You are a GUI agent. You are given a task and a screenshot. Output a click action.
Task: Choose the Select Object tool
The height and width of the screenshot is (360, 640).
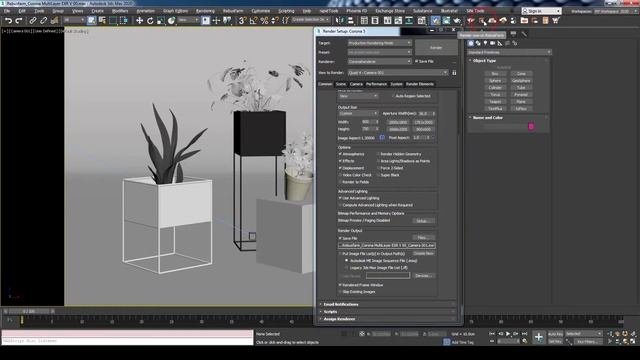point(92,20)
